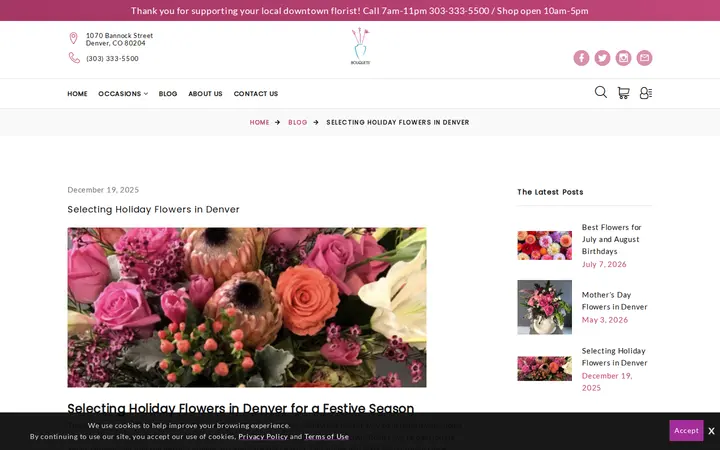Open sidebar Selecting Holiday Flowers post link
This screenshot has height=450, width=720.
614,357
